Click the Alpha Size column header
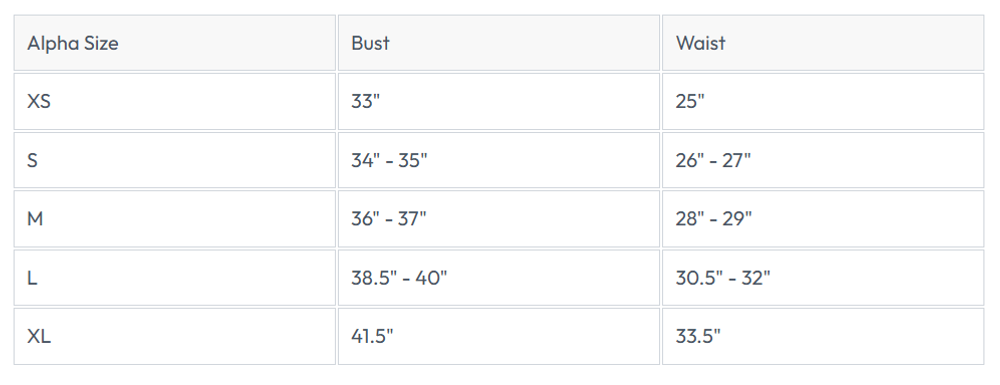1000x385 pixels. pos(175,43)
